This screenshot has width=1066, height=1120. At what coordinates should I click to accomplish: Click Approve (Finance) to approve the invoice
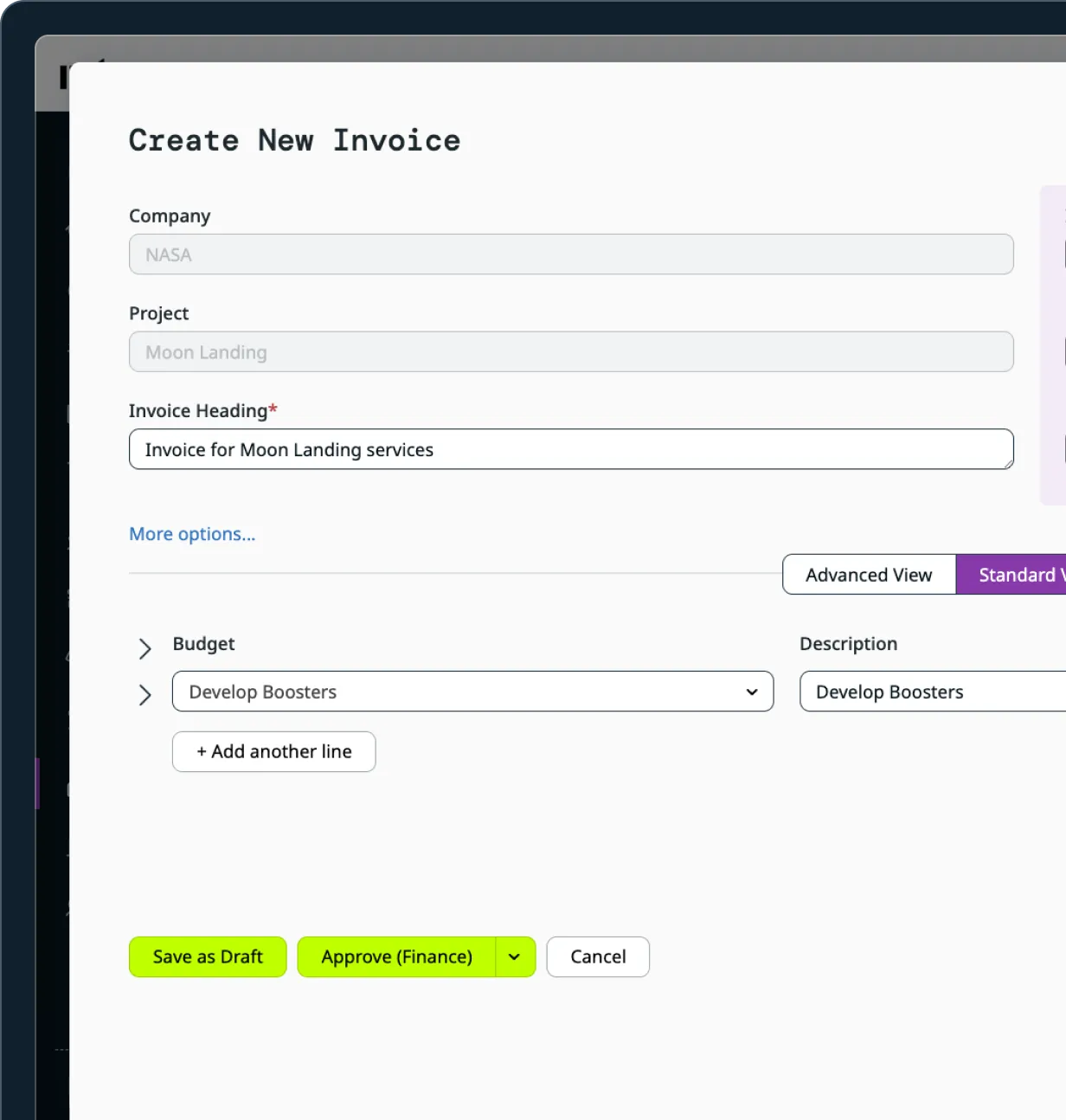pyautogui.click(x=396, y=956)
